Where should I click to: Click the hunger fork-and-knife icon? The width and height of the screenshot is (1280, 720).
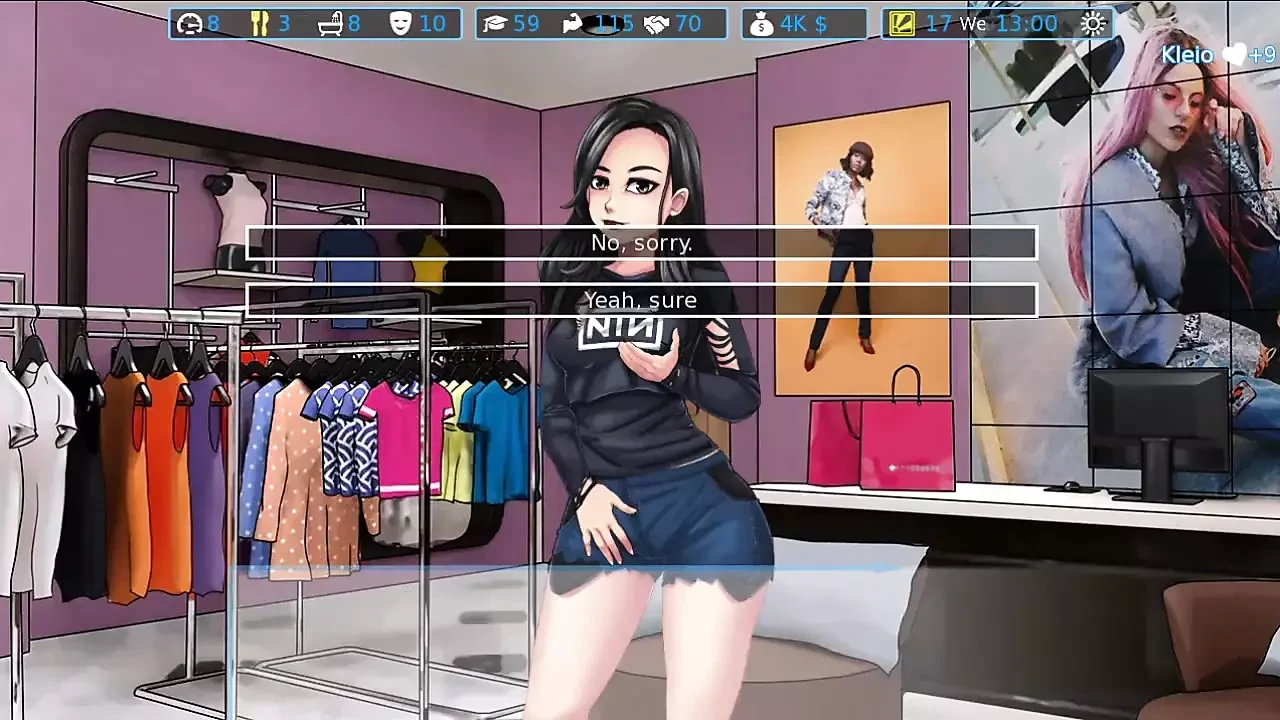[260, 23]
